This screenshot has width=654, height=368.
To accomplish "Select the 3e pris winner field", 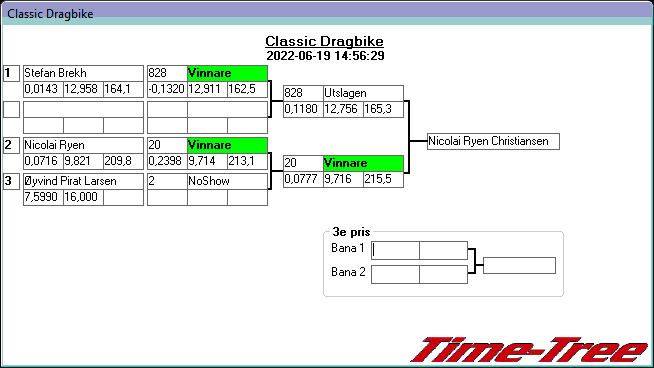I will (519, 265).
